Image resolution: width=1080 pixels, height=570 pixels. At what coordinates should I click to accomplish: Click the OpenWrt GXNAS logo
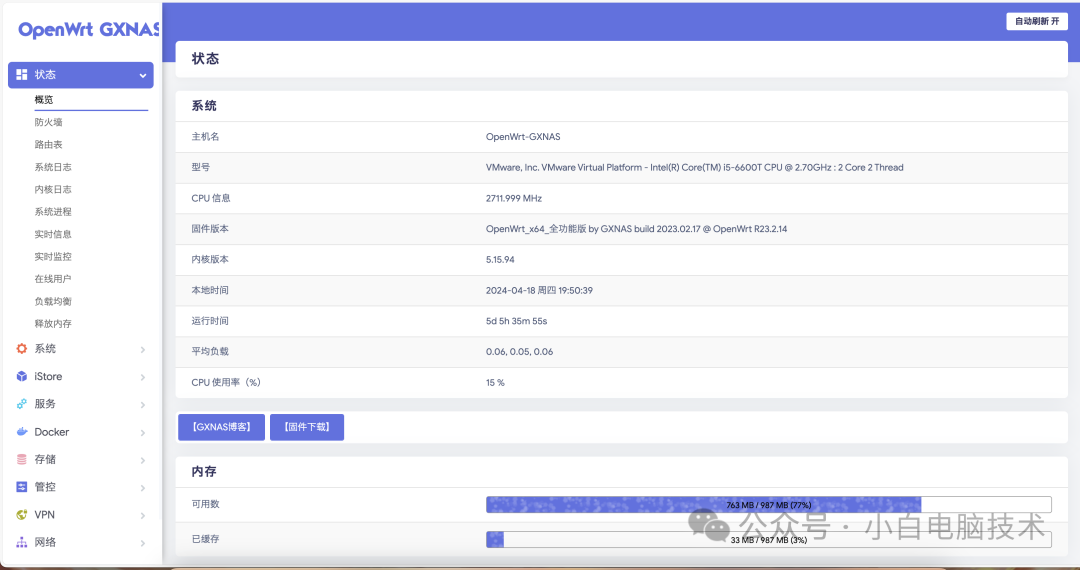point(88,30)
